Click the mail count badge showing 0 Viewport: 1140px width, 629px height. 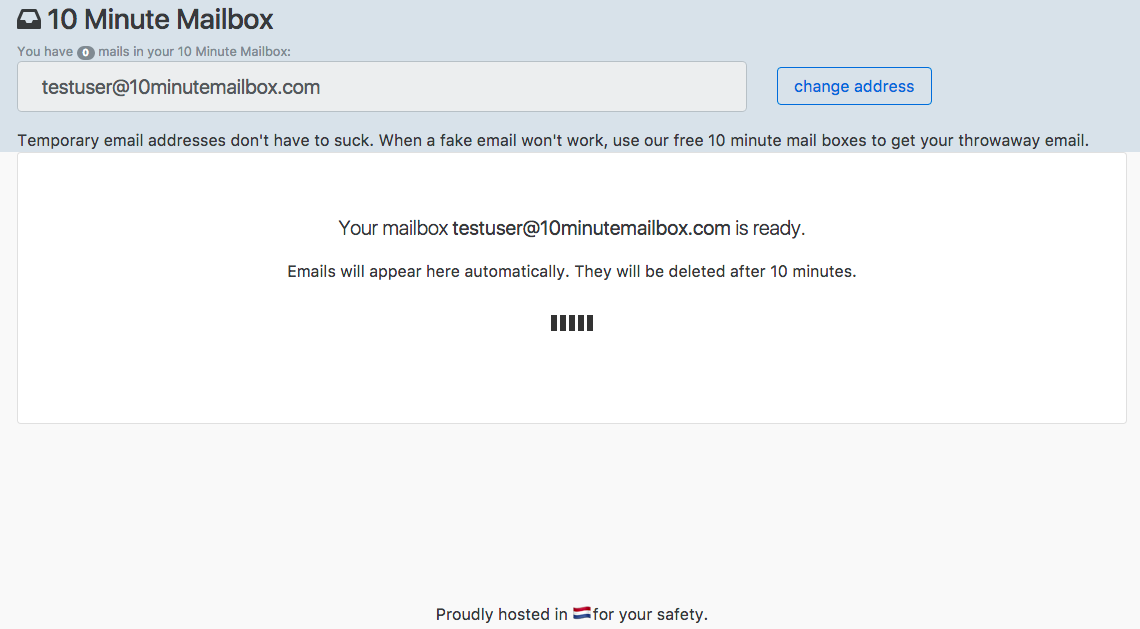(86, 52)
